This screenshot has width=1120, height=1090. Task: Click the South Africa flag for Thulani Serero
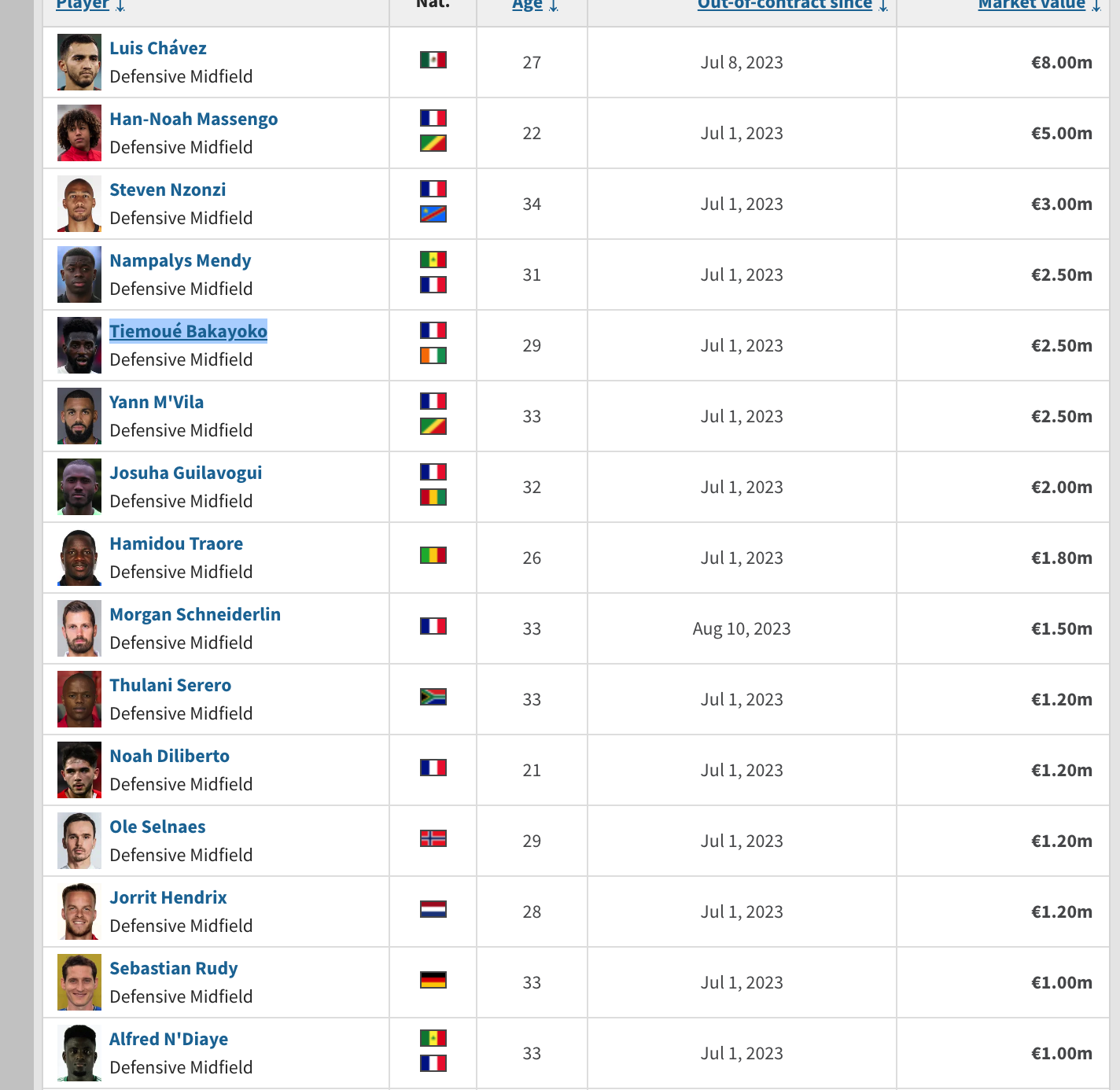pos(433,697)
